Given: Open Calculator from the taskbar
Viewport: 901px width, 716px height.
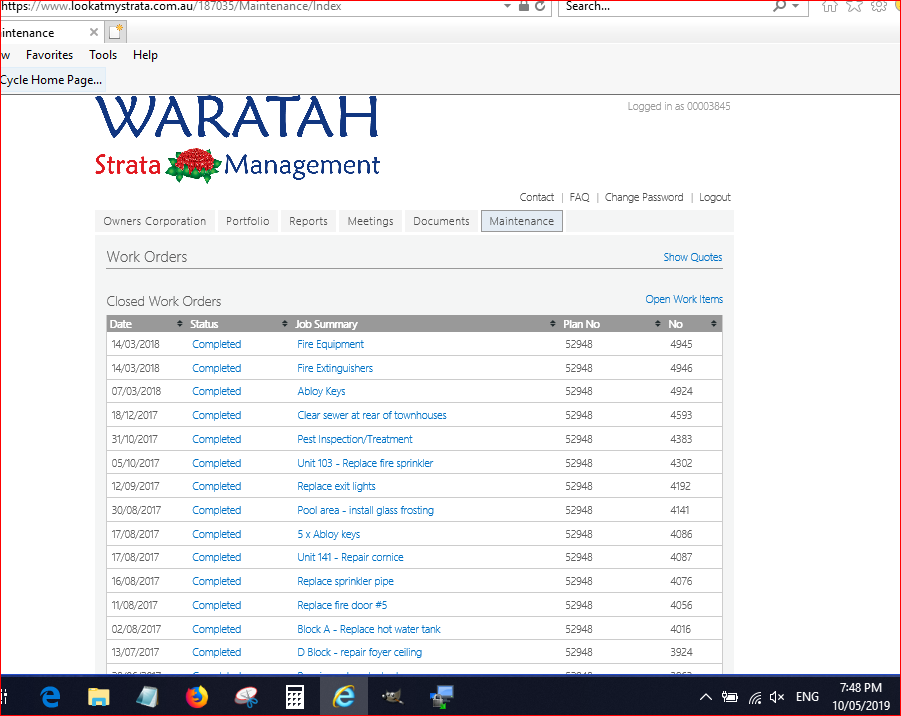Looking at the screenshot, I should click(295, 696).
